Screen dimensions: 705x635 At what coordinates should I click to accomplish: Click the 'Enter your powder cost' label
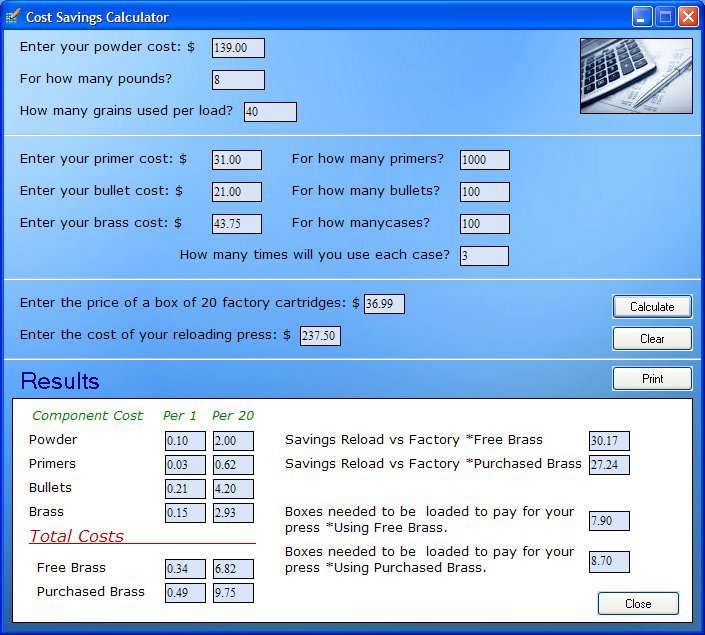pyautogui.click(x=107, y=47)
